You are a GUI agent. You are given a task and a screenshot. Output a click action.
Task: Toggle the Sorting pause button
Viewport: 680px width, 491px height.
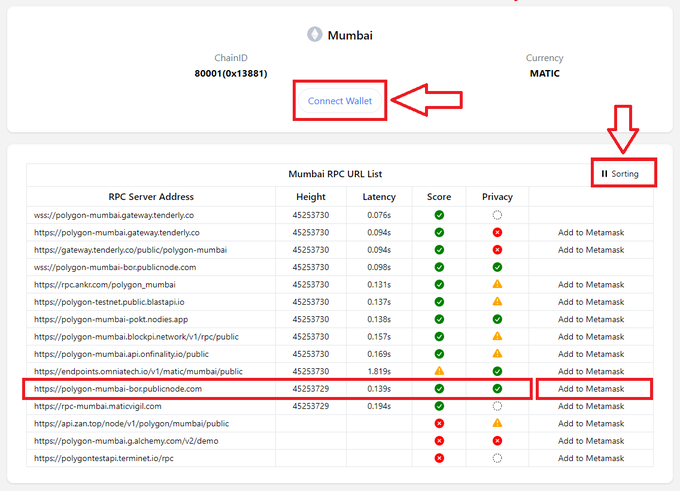pyautogui.click(x=620, y=174)
